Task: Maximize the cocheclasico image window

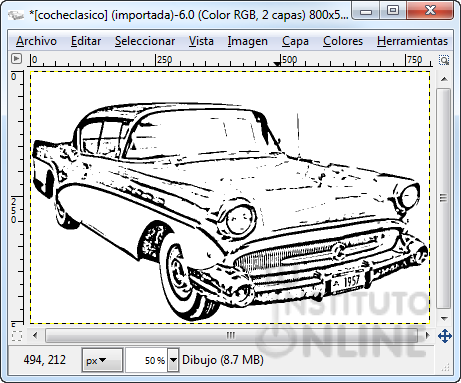Action: pyautogui.click(x=393, y=11)
